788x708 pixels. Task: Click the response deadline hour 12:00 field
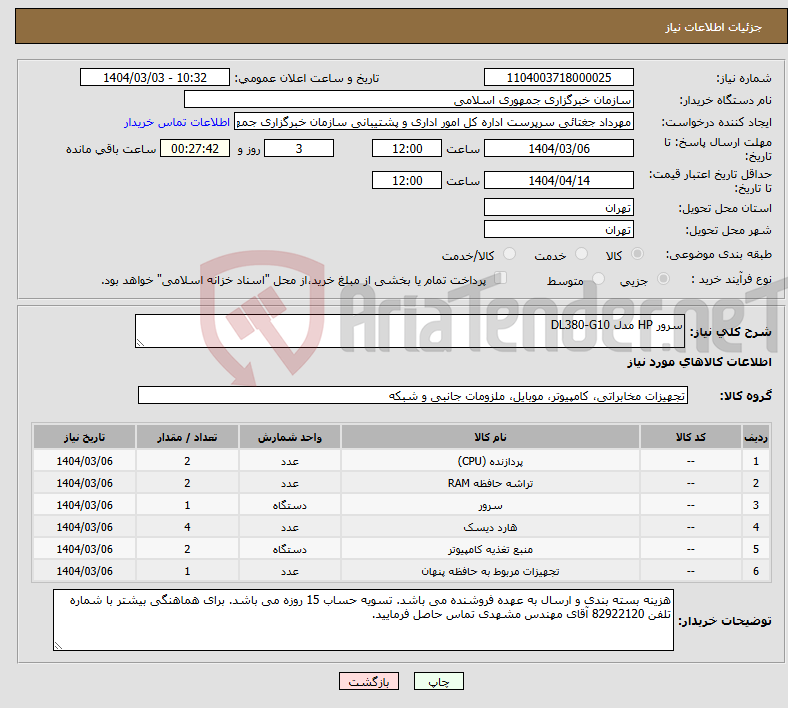[x=407, y=149]
